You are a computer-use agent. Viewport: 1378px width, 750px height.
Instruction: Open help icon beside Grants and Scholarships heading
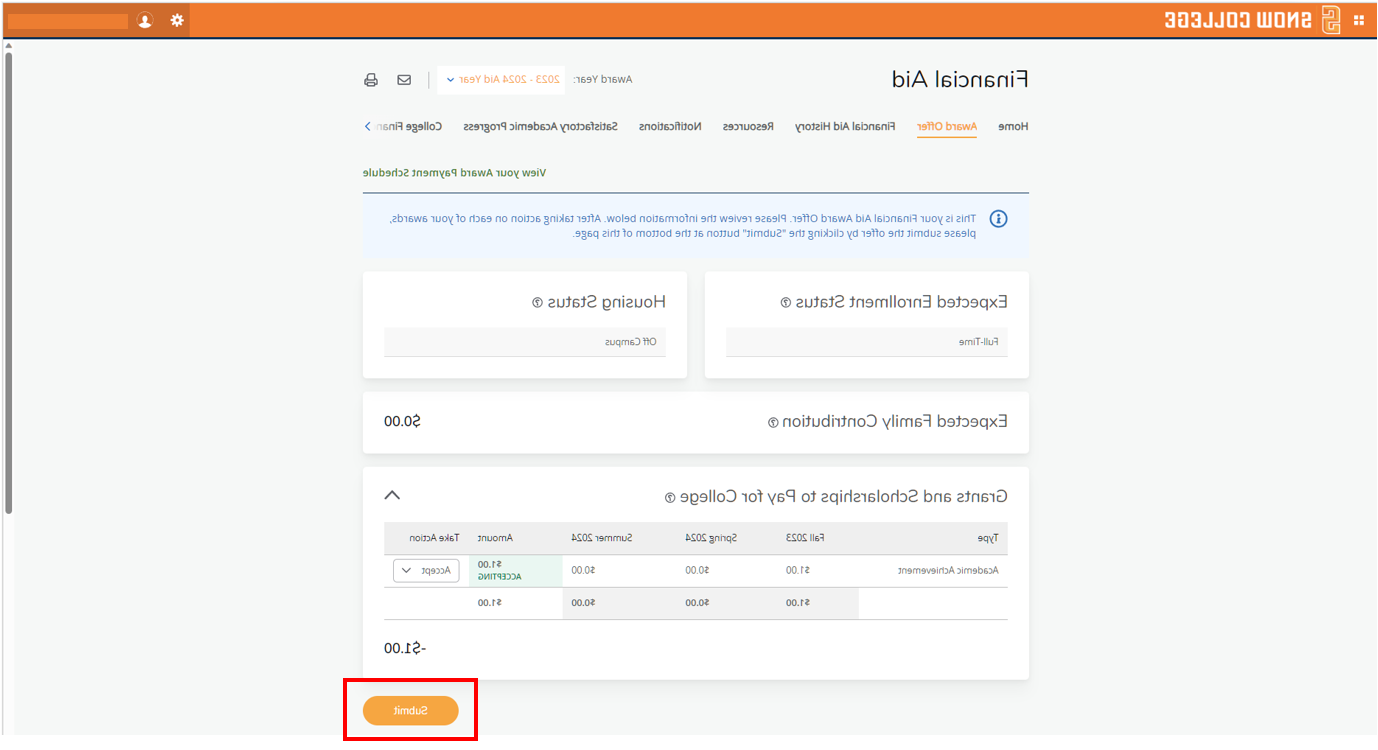pos(670,497)
